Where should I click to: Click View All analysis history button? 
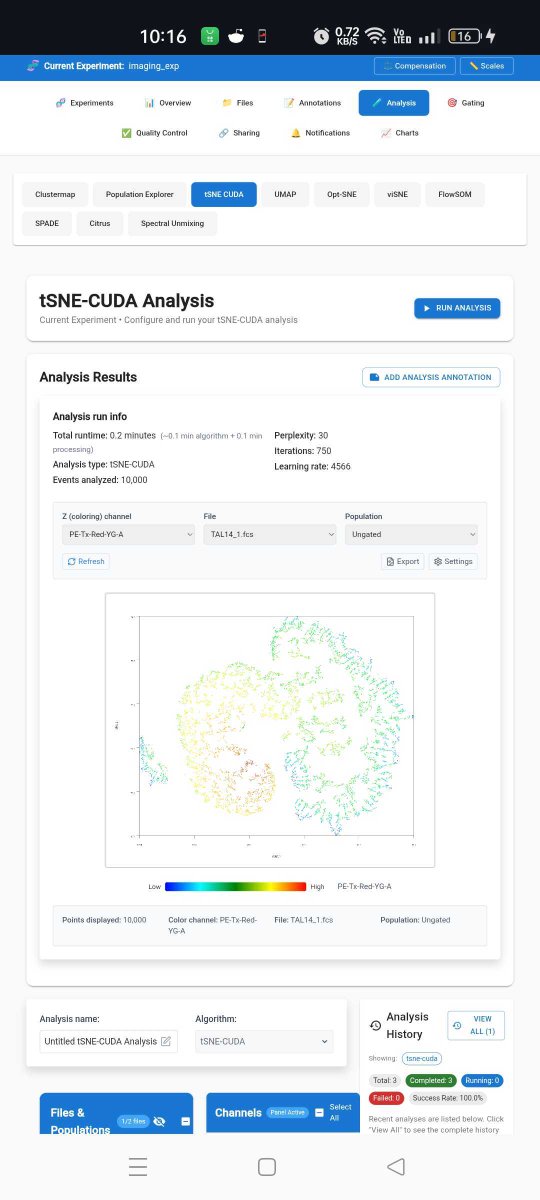tap(476, 1025)
